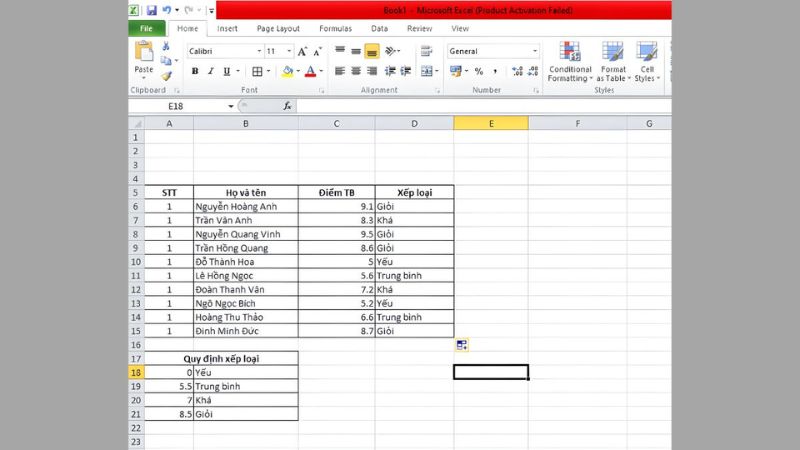Decrease font size with small A
This screenshot has height=450, width=800.
point(317,52)
